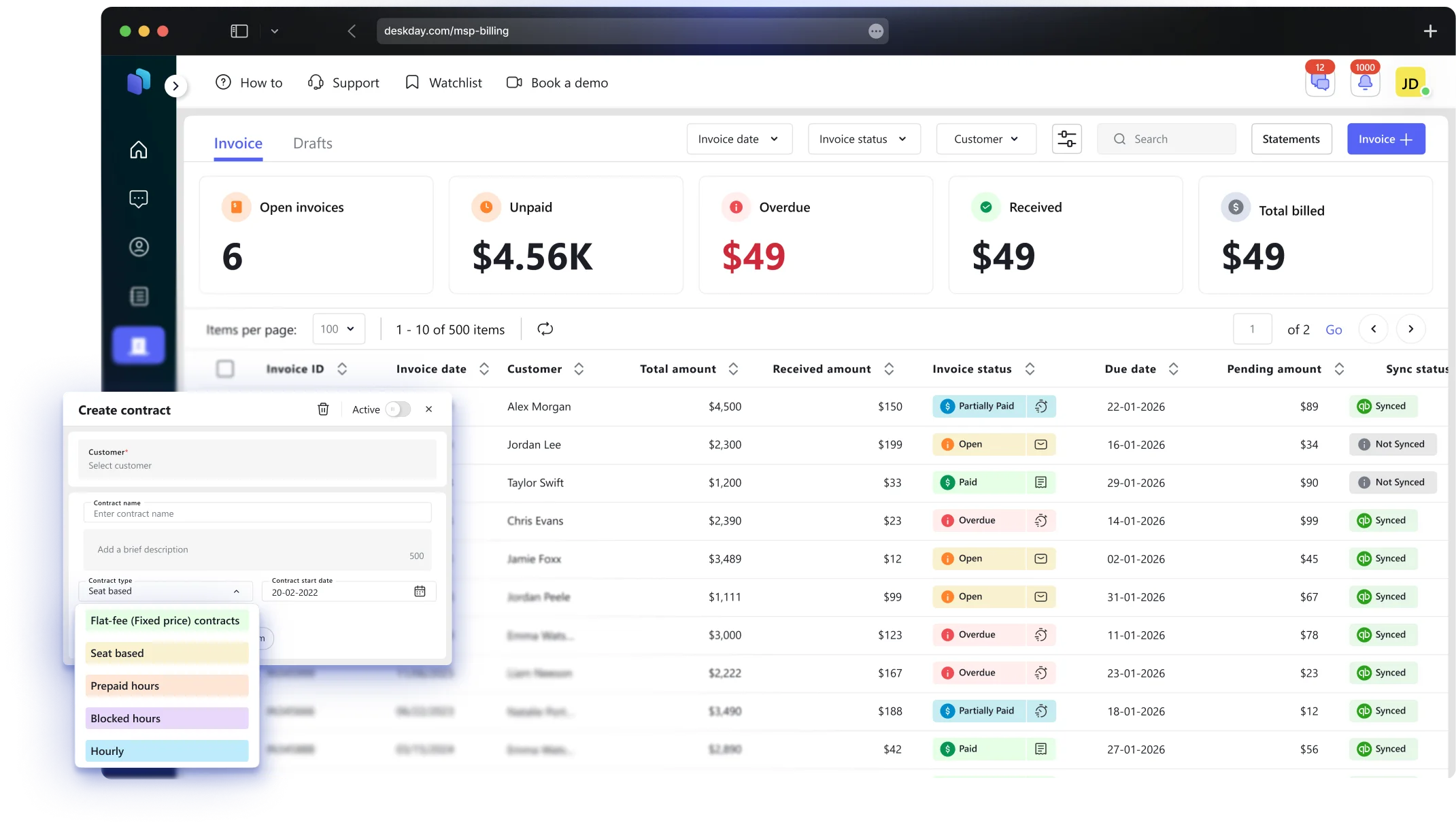This screenshot has width=1456, height=827.
Task: Click the Statements button
Action: click(1291, 139)
